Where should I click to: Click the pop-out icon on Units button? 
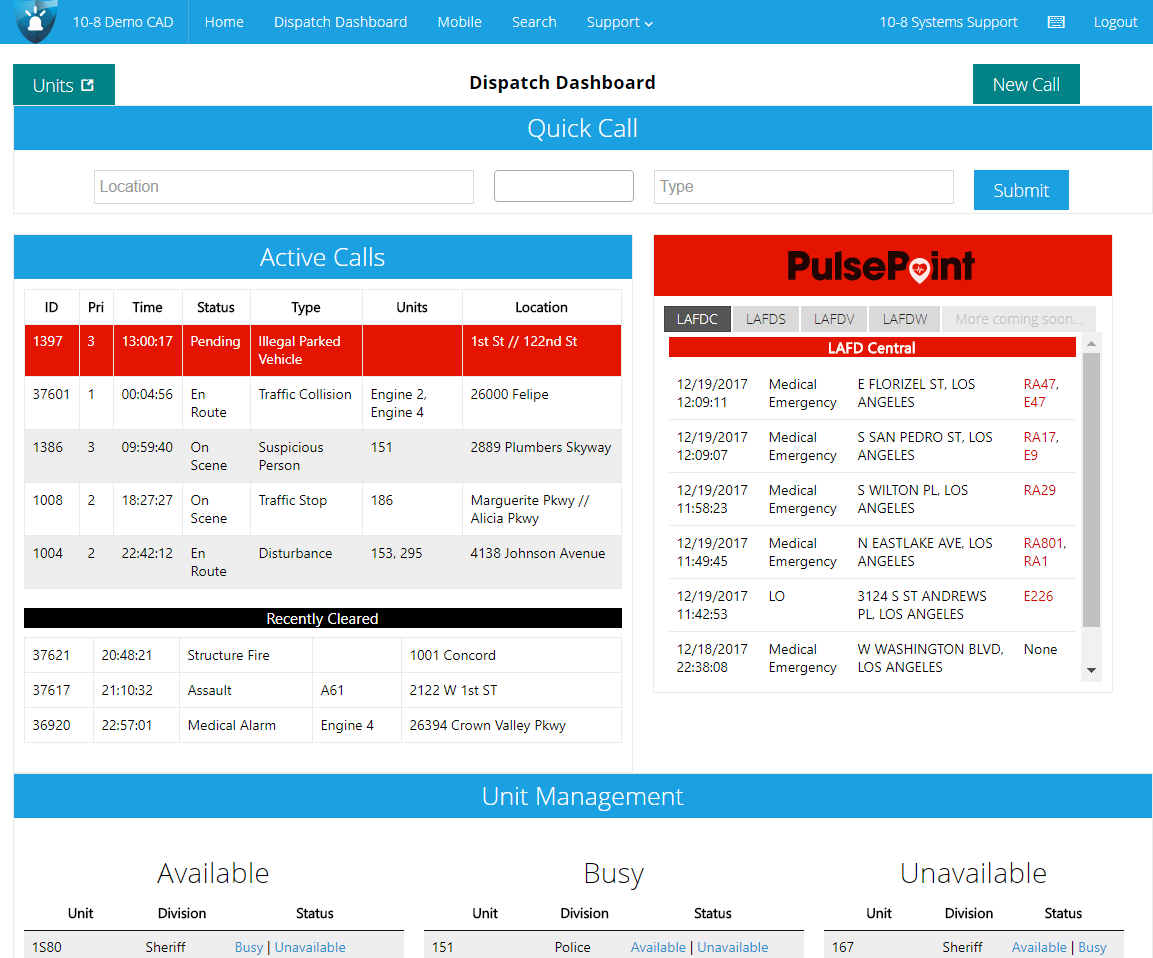click(x=88, y=85)
